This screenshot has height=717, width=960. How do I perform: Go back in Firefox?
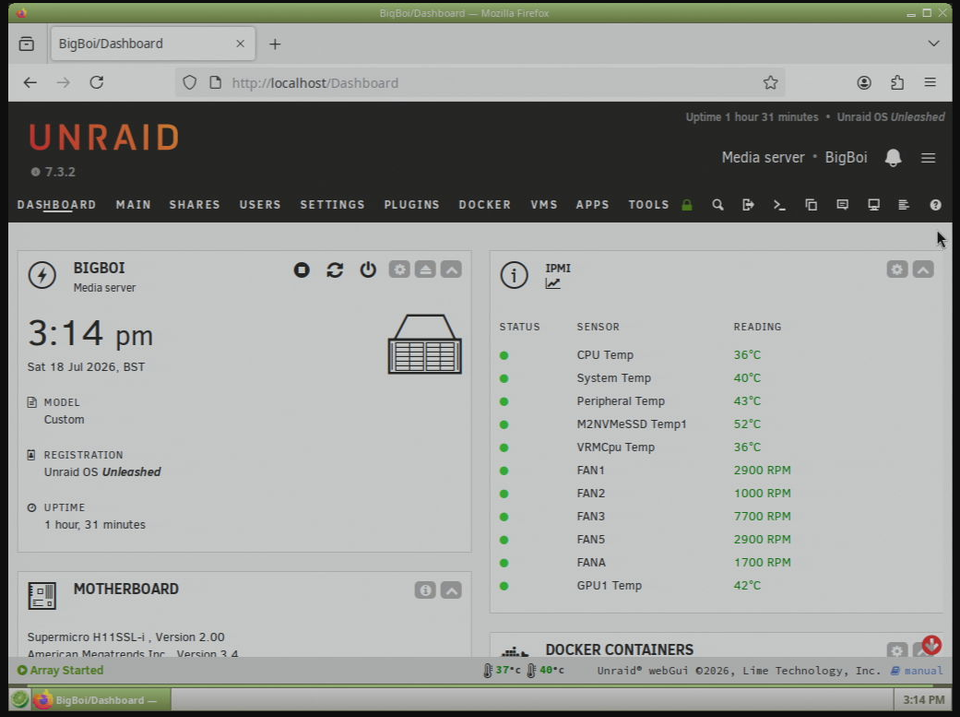(x=30, y=83)
